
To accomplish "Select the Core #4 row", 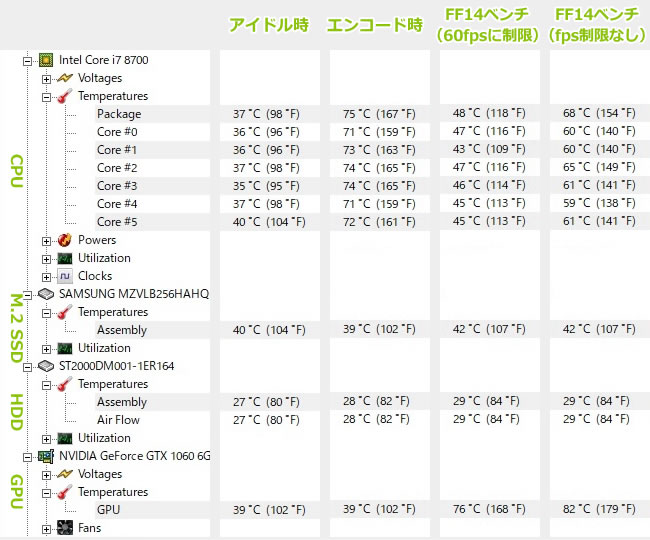I will tap(152, 204).
